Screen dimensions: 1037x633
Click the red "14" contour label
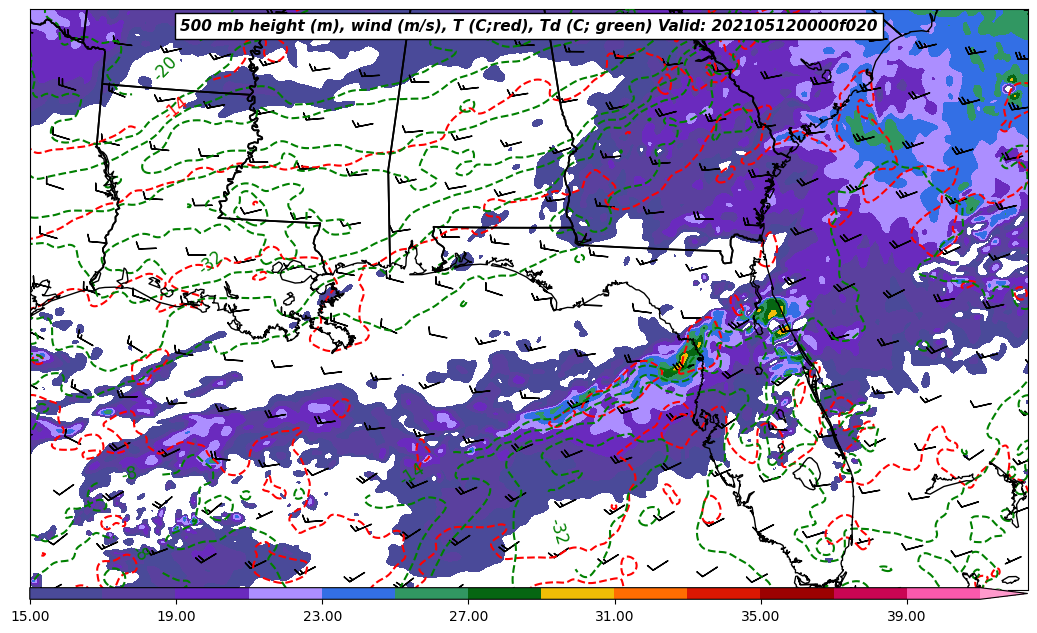[175, 107]
